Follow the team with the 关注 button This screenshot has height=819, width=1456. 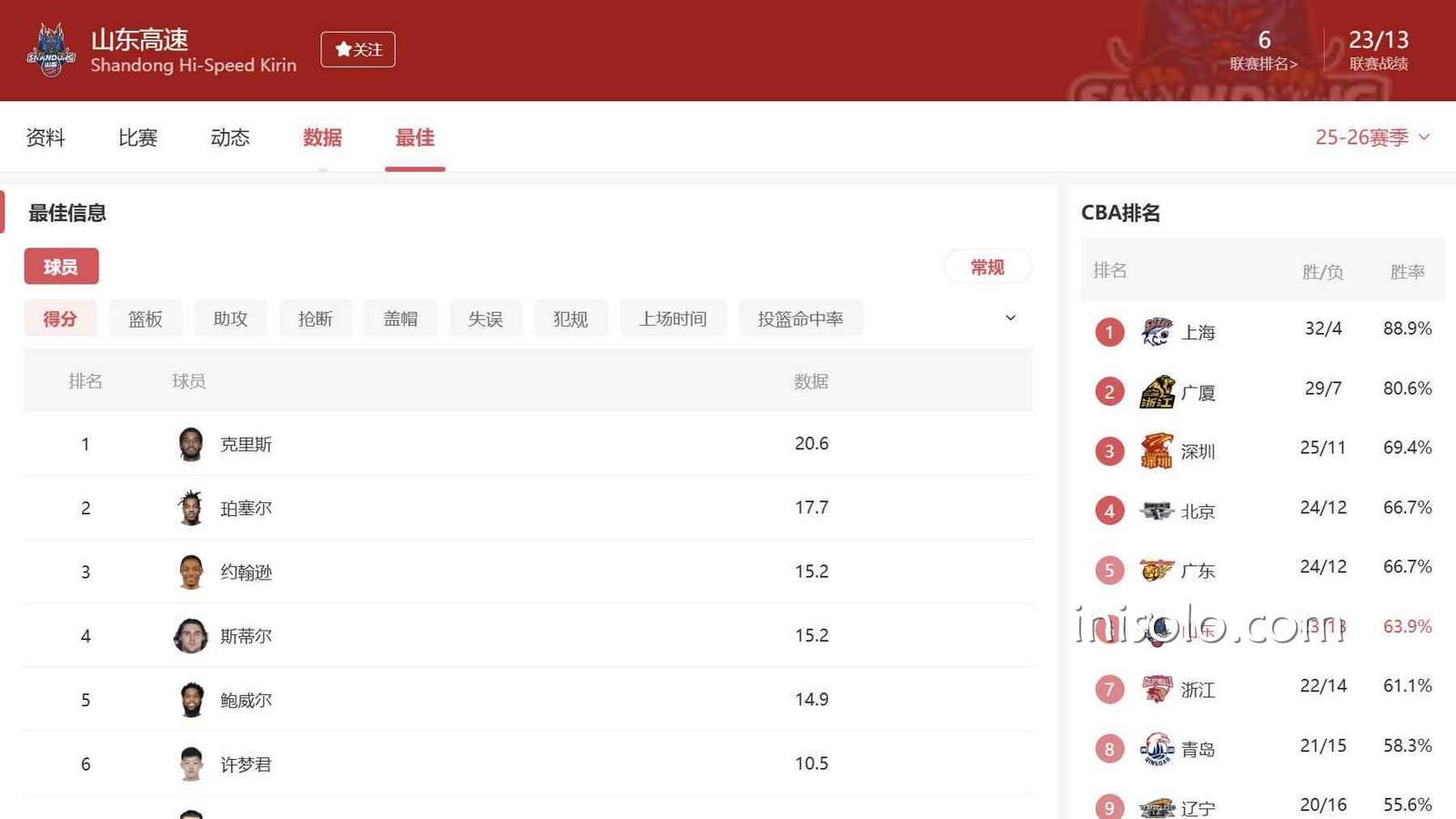pos(358,49)
